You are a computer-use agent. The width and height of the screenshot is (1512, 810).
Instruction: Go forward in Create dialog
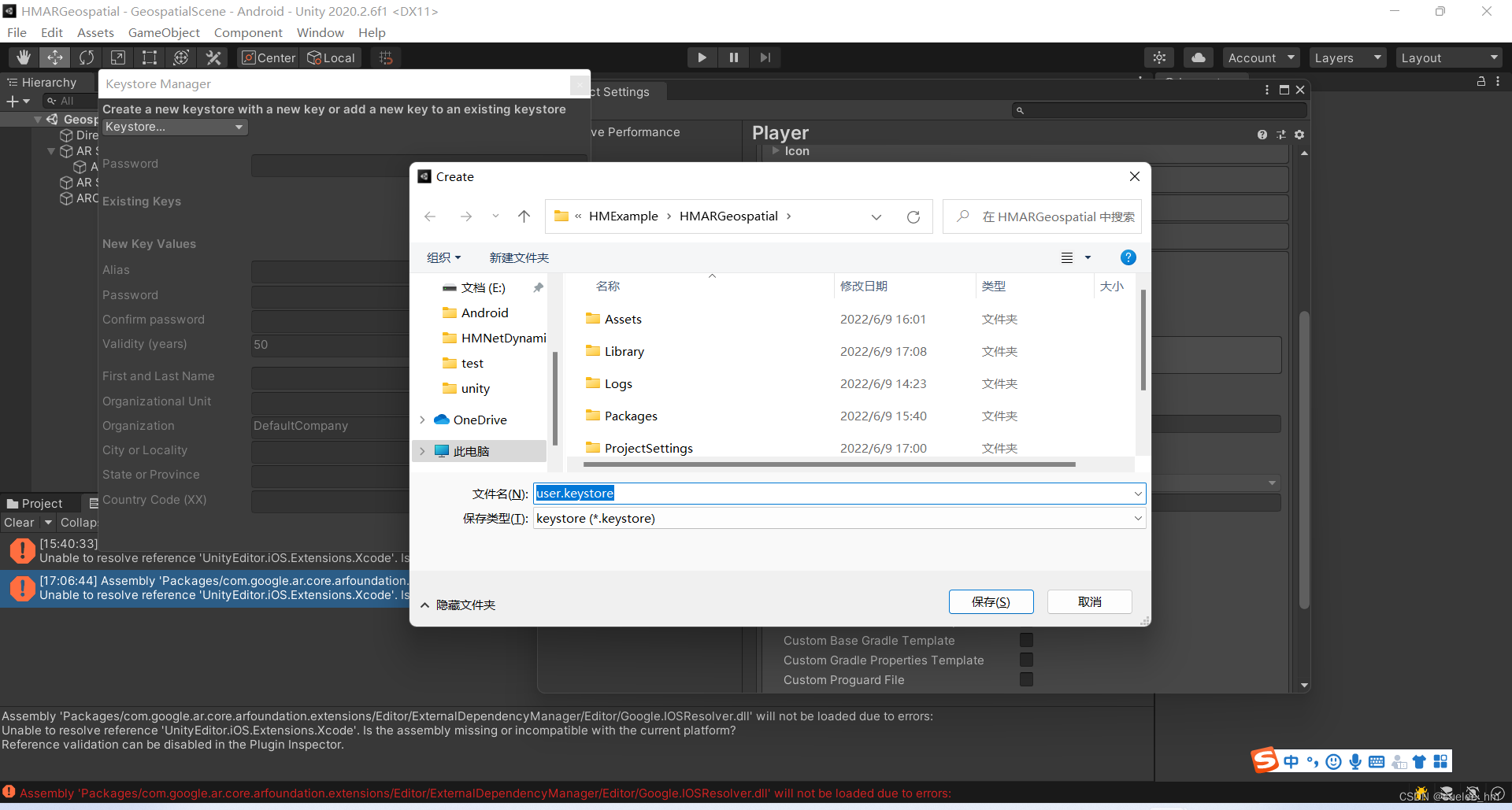465,216
